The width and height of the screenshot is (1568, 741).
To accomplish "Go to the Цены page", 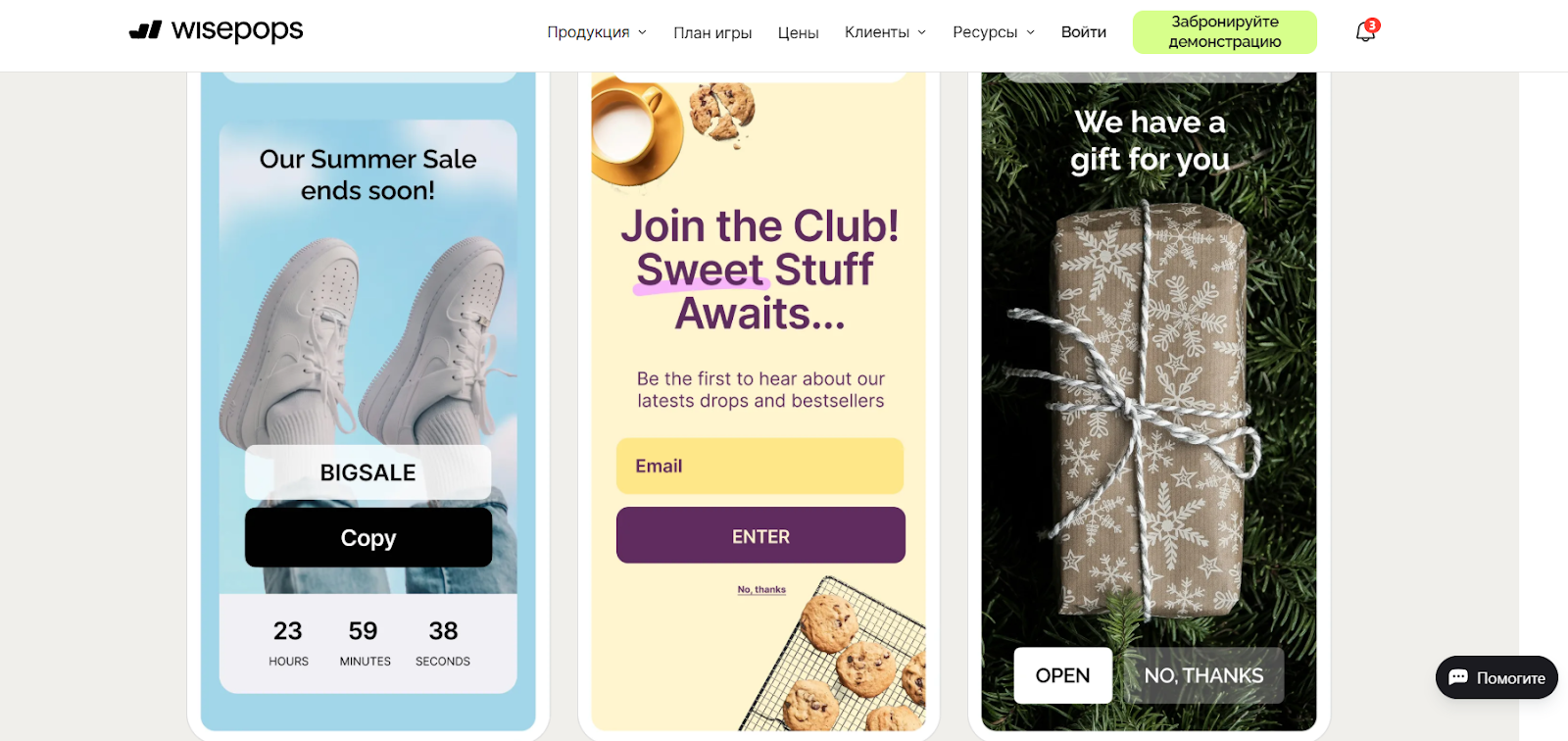I will click(798, 32).
